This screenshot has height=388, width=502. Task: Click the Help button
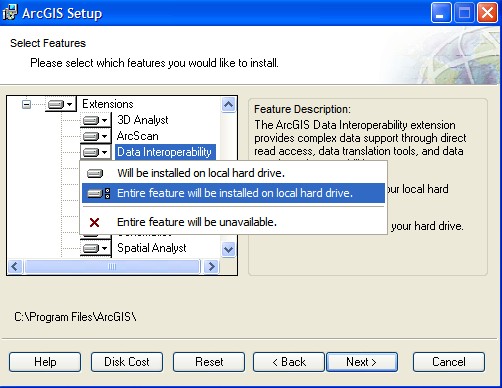pyautogui.click(x=45, y=362)
